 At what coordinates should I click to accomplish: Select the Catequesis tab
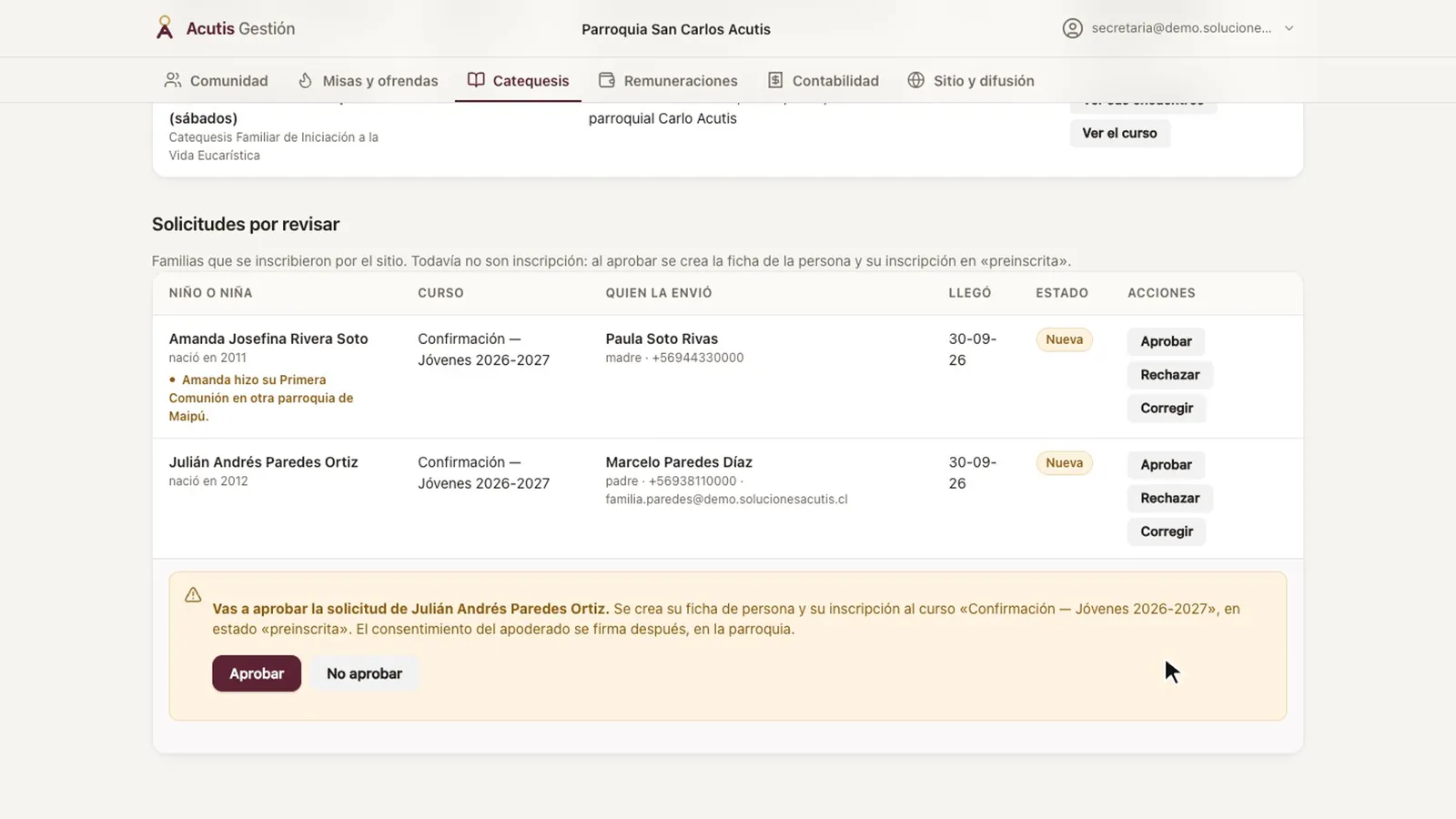click(518, 80)
